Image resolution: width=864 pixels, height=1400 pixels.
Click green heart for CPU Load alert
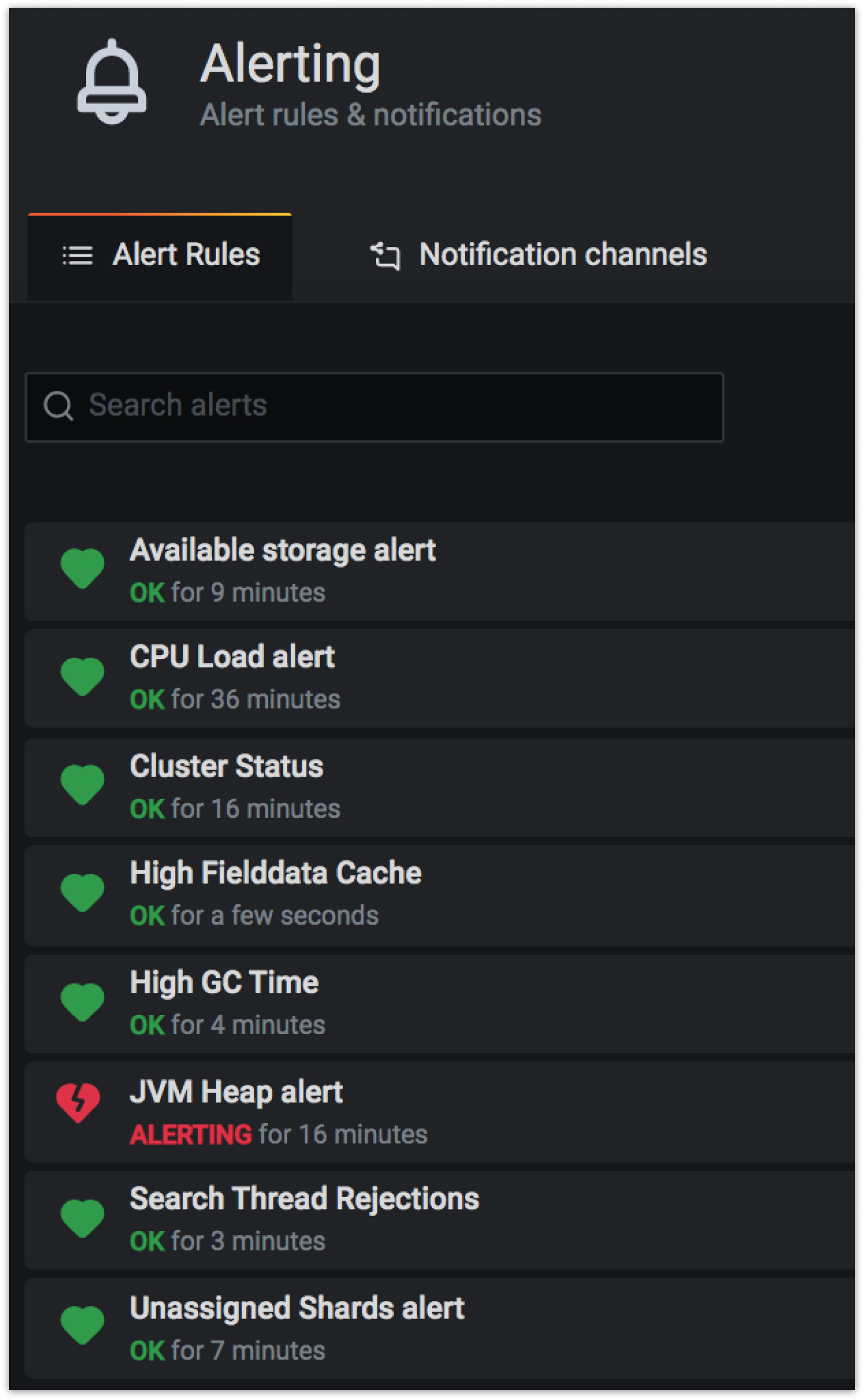click(82, 676)
